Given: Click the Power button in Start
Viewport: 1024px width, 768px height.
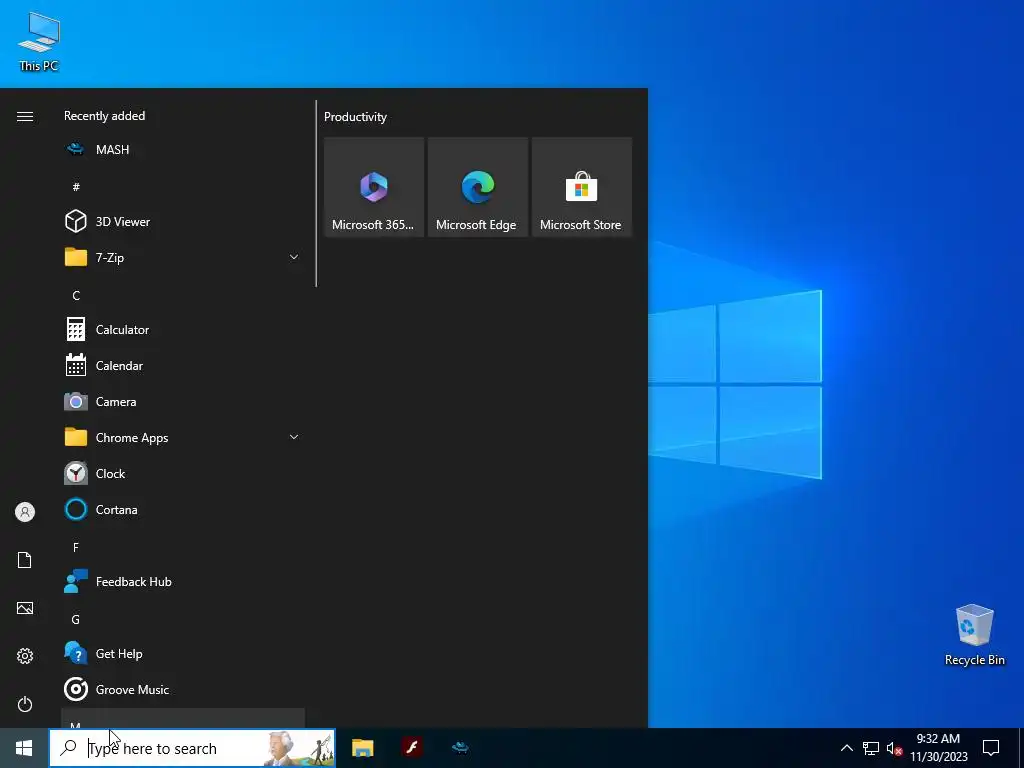Looking at the screenshot, I should 25,704.
